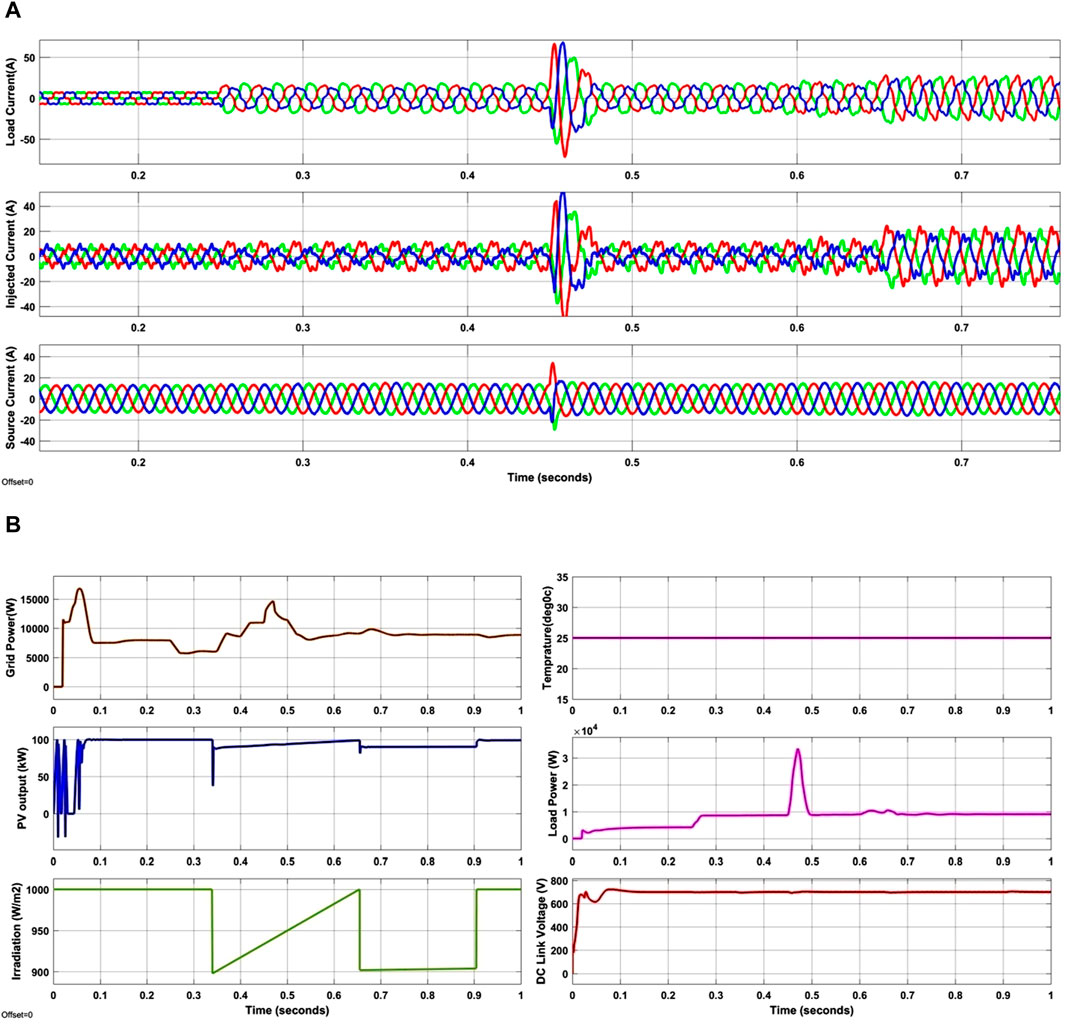Click "Time (seconds)" under the Irradiation plot

coord(287,1010)
